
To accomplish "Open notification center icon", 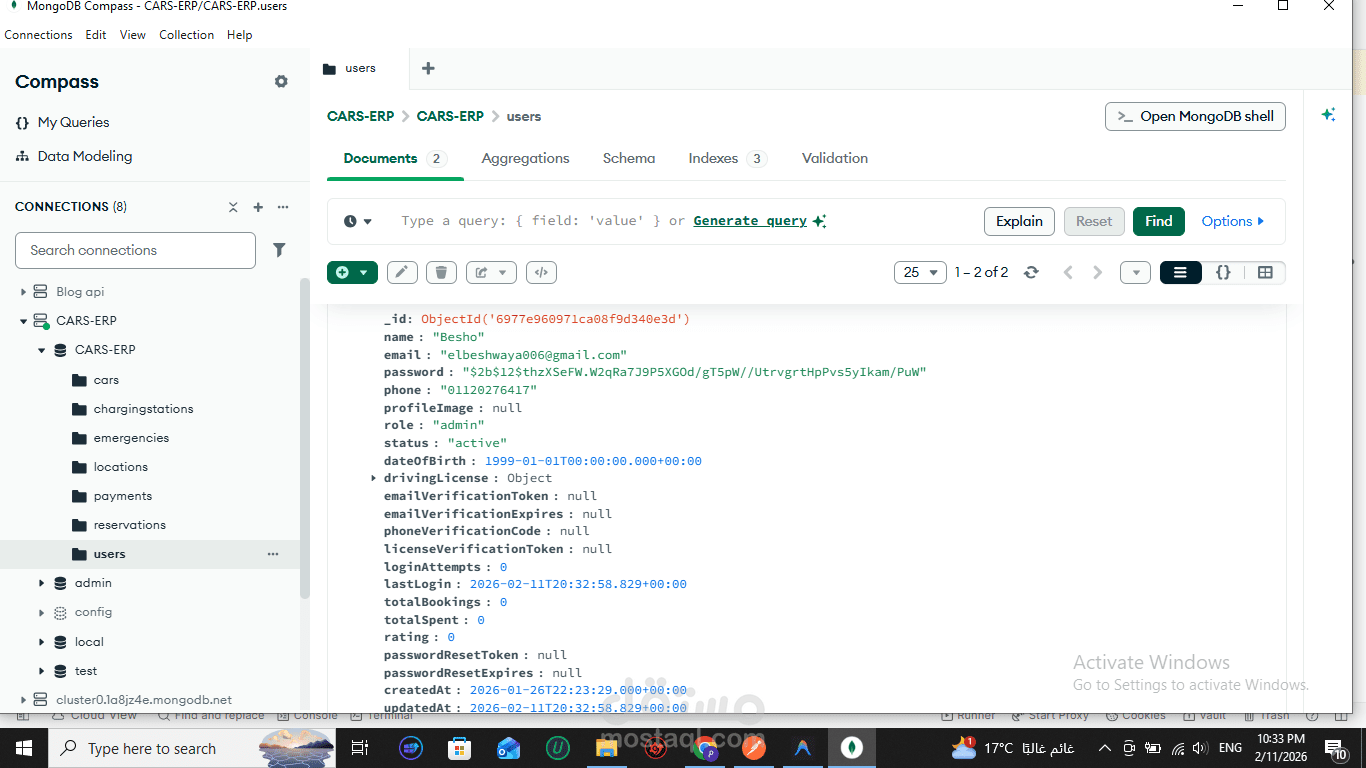I will coord(1337,748).
